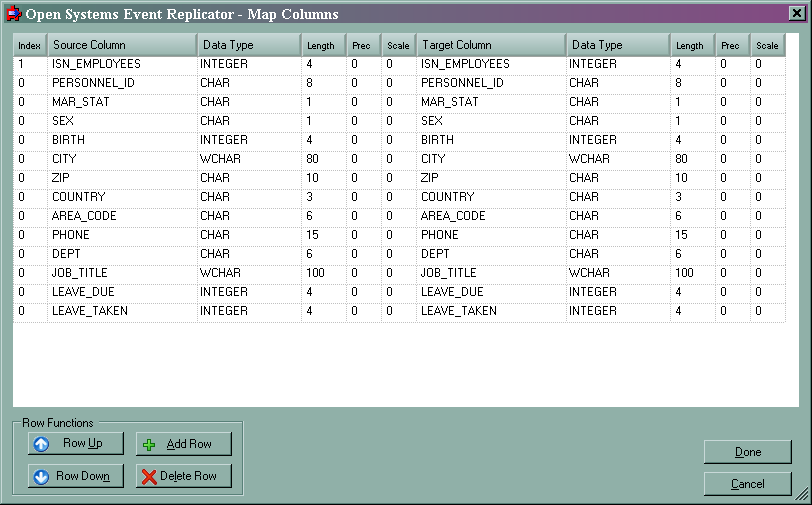This screenshot has height=505, width=812.
Task: Select source column LEAVE_TAKEN cell
Action: 122,311
